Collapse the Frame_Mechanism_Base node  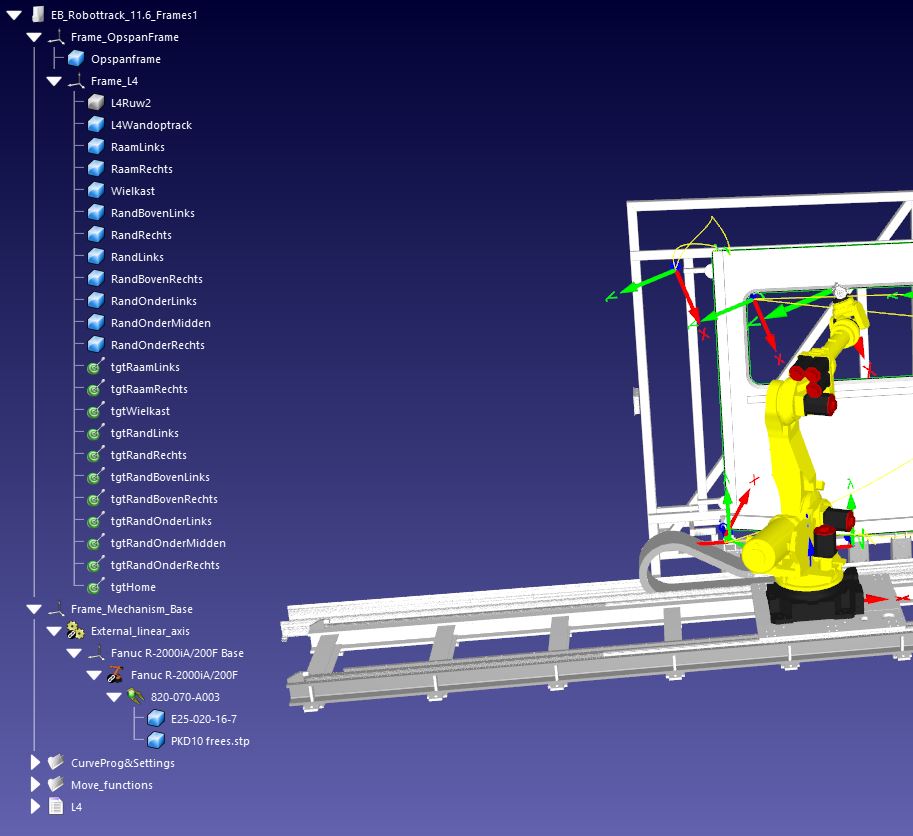(34, 609)
